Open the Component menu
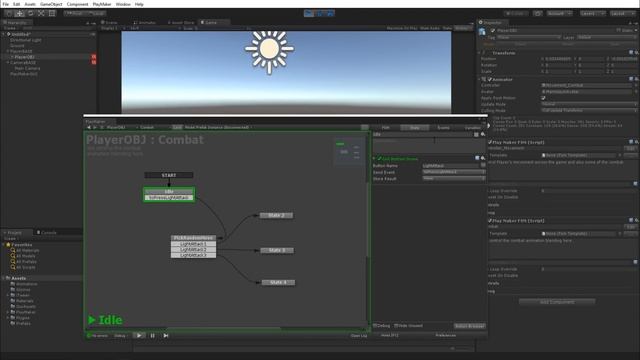Screen dimensions: 640x360 [77, 4]
